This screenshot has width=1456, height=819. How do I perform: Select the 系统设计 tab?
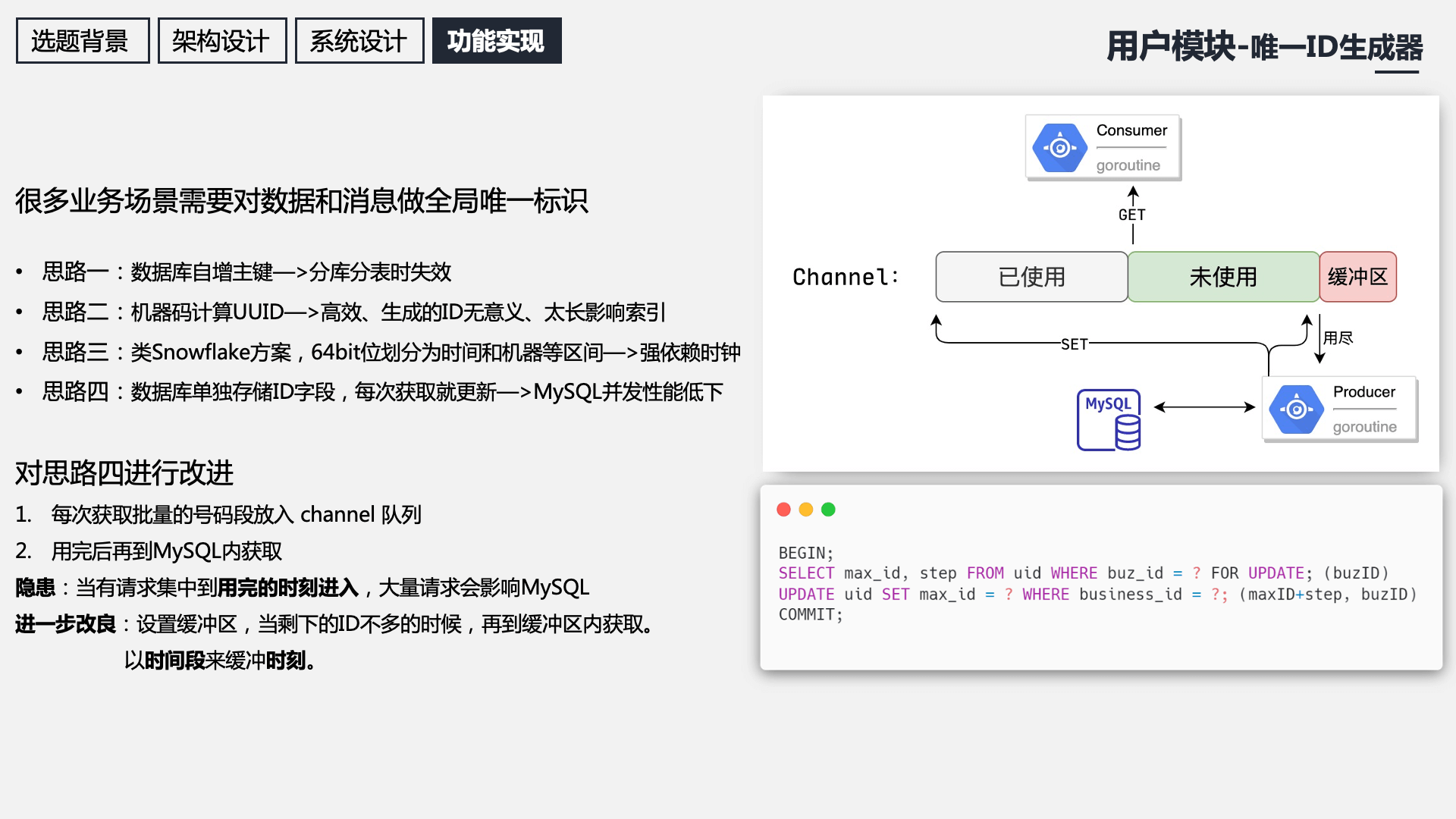pos(359,41)
